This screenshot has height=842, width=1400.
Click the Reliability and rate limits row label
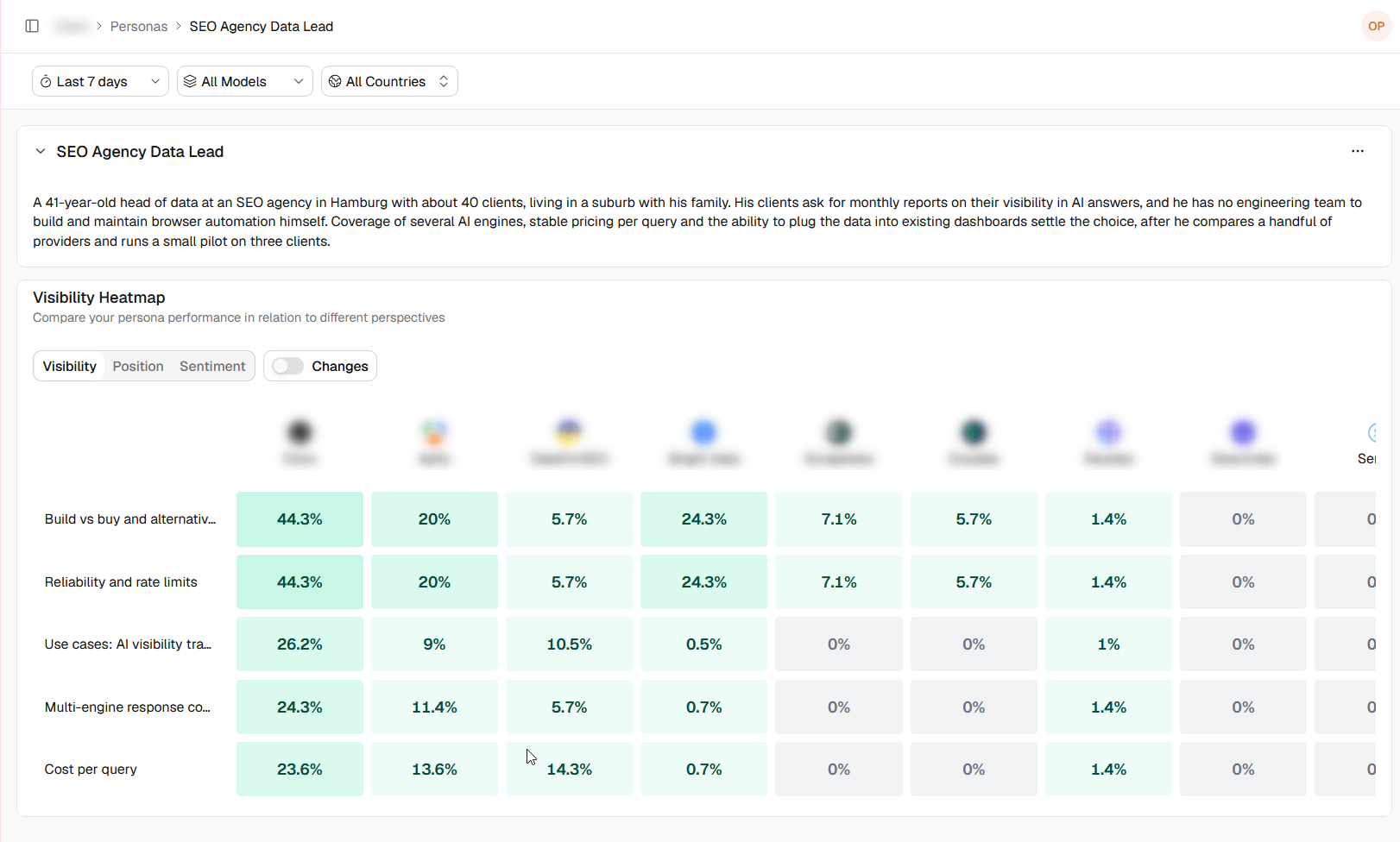121,582
